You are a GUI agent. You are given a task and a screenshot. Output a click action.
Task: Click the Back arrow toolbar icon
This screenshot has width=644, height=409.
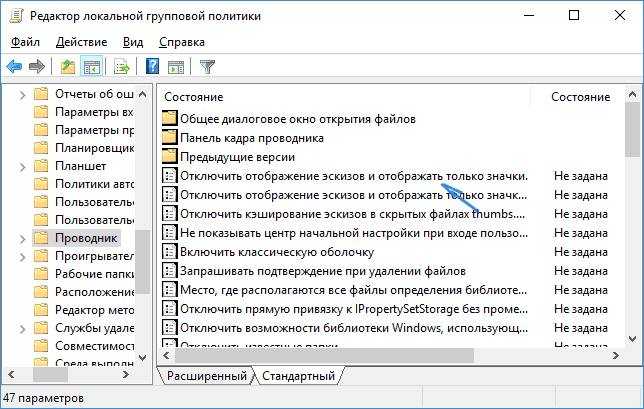pyautogui.click(x=14, y=67)
